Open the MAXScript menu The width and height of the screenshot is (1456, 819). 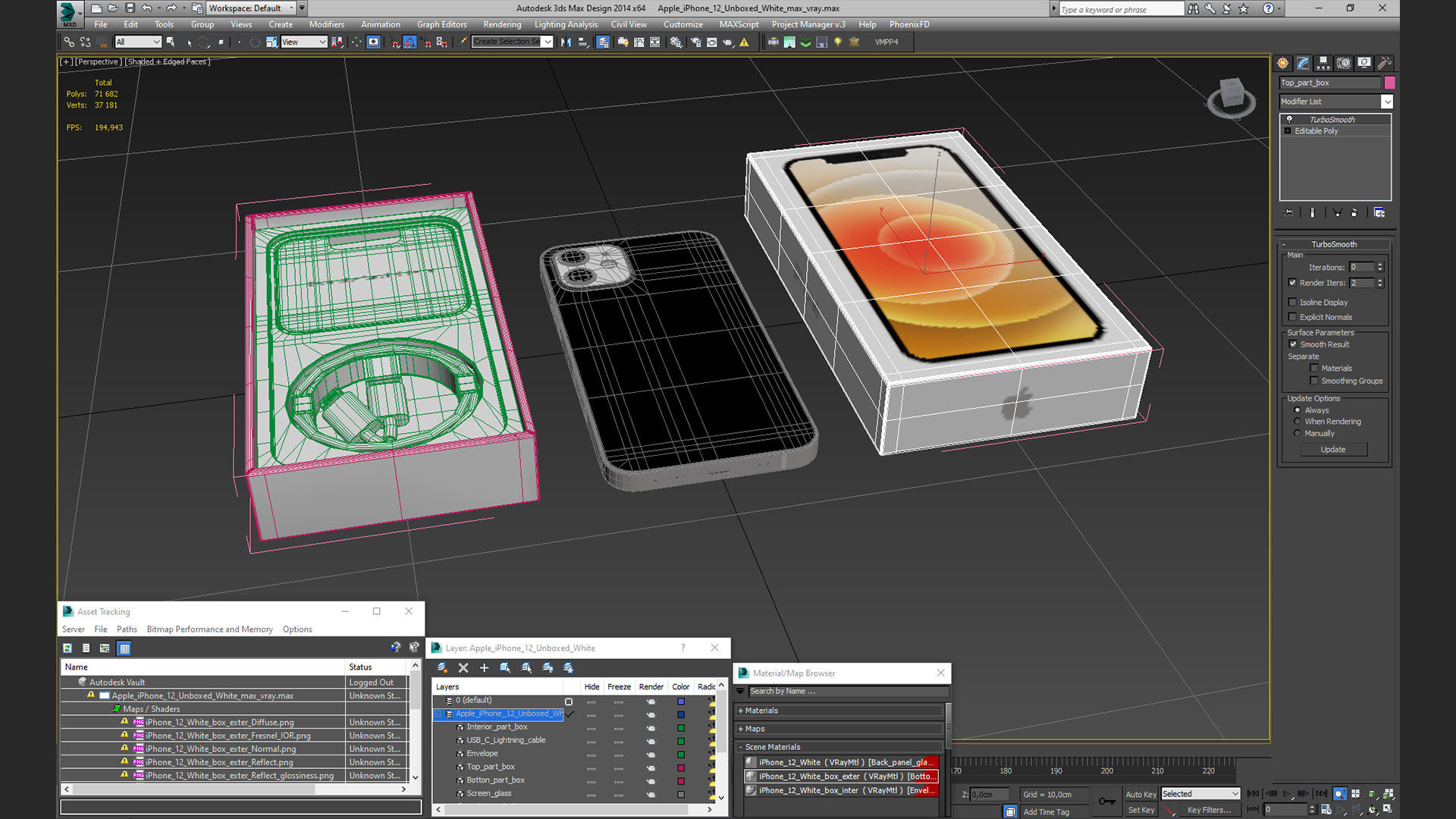click(x=739, y=24)
